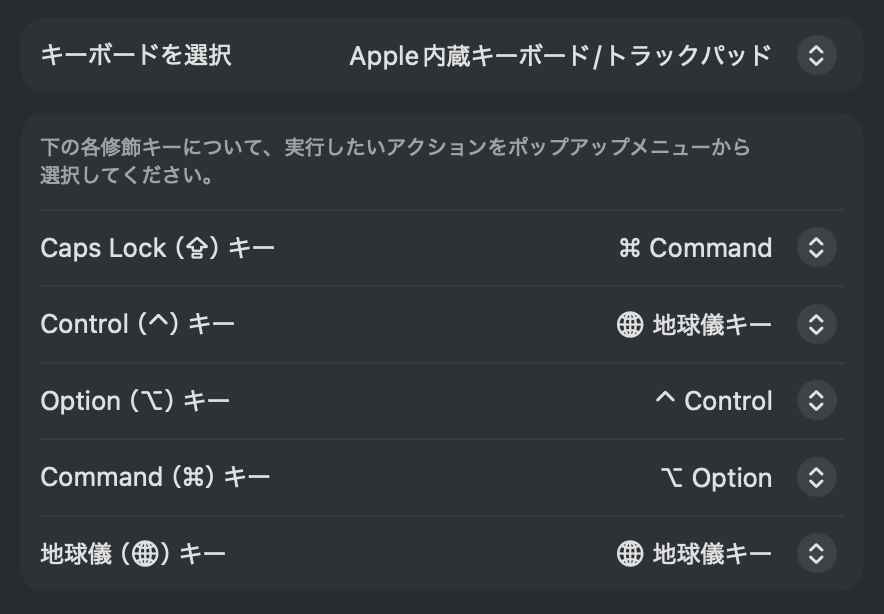Screen dimensions: 884x614
Task: Click the modifier keys instruction text
Action: [x=395, y=161]
